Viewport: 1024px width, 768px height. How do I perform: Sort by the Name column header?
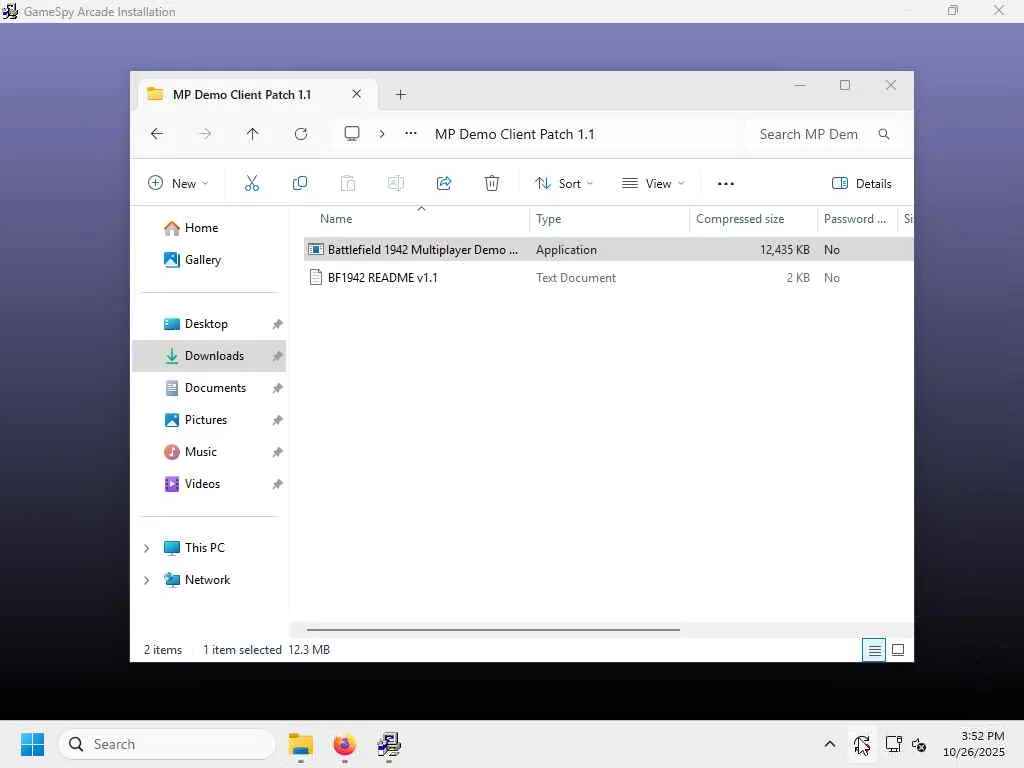click(336, 219)
